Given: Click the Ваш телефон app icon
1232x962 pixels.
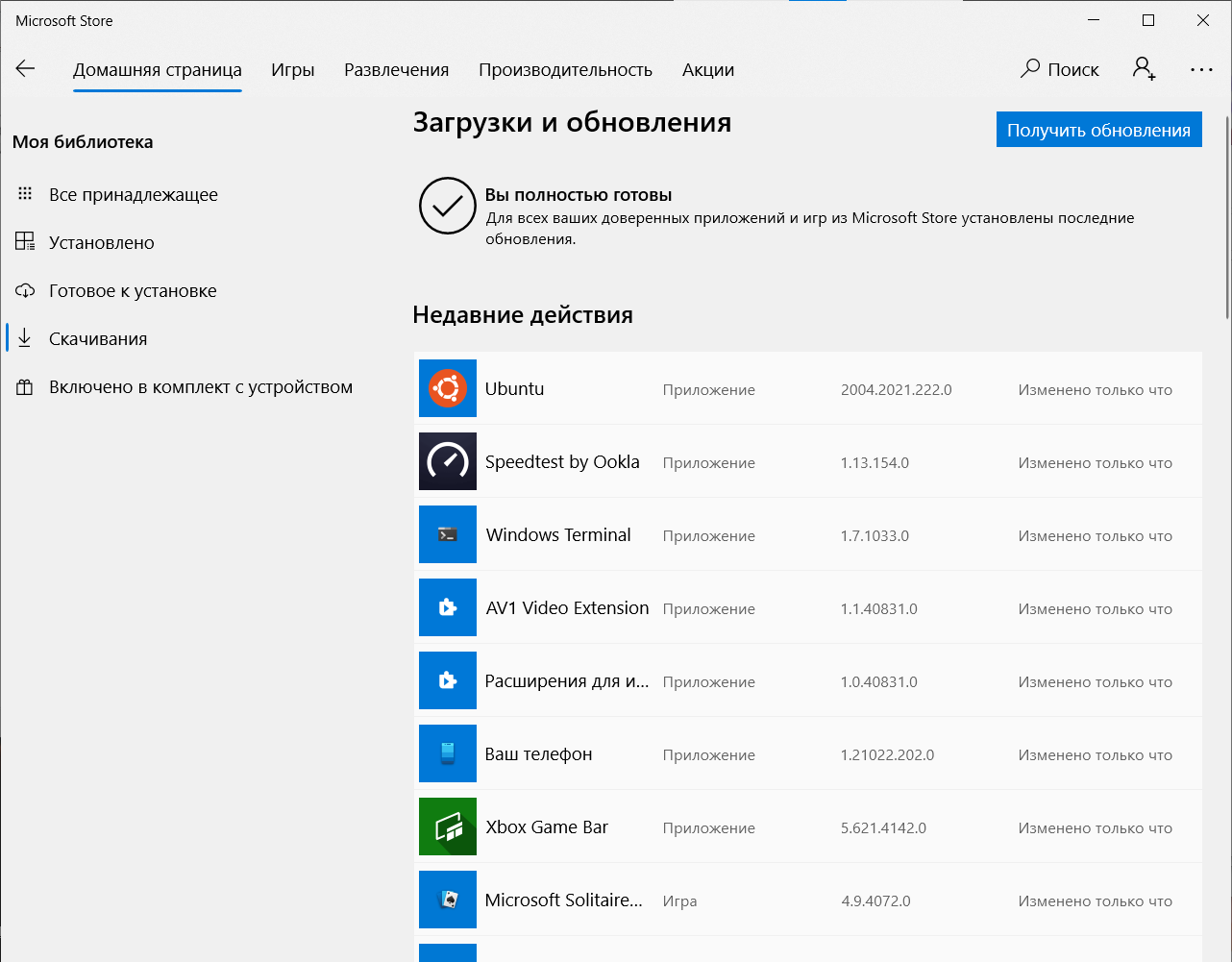Looking at the screenshot, I should pyautogui.click(x=448, y=753).
